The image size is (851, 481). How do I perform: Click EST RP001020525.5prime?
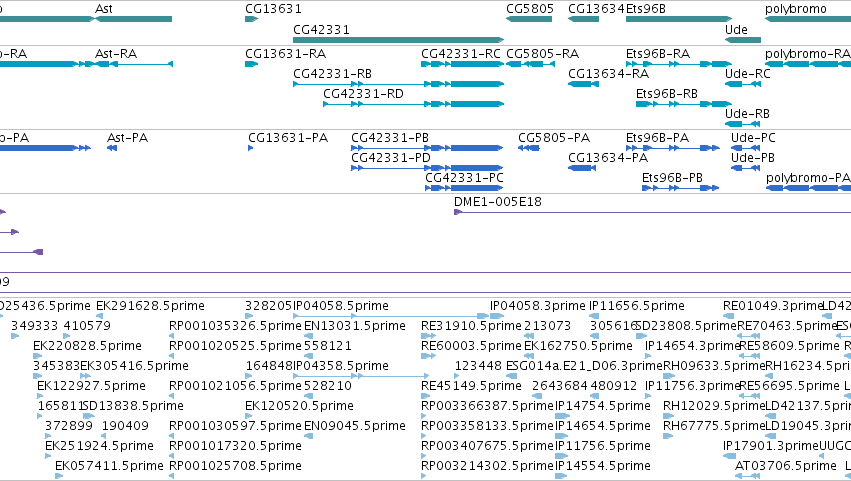click(235, 346)
